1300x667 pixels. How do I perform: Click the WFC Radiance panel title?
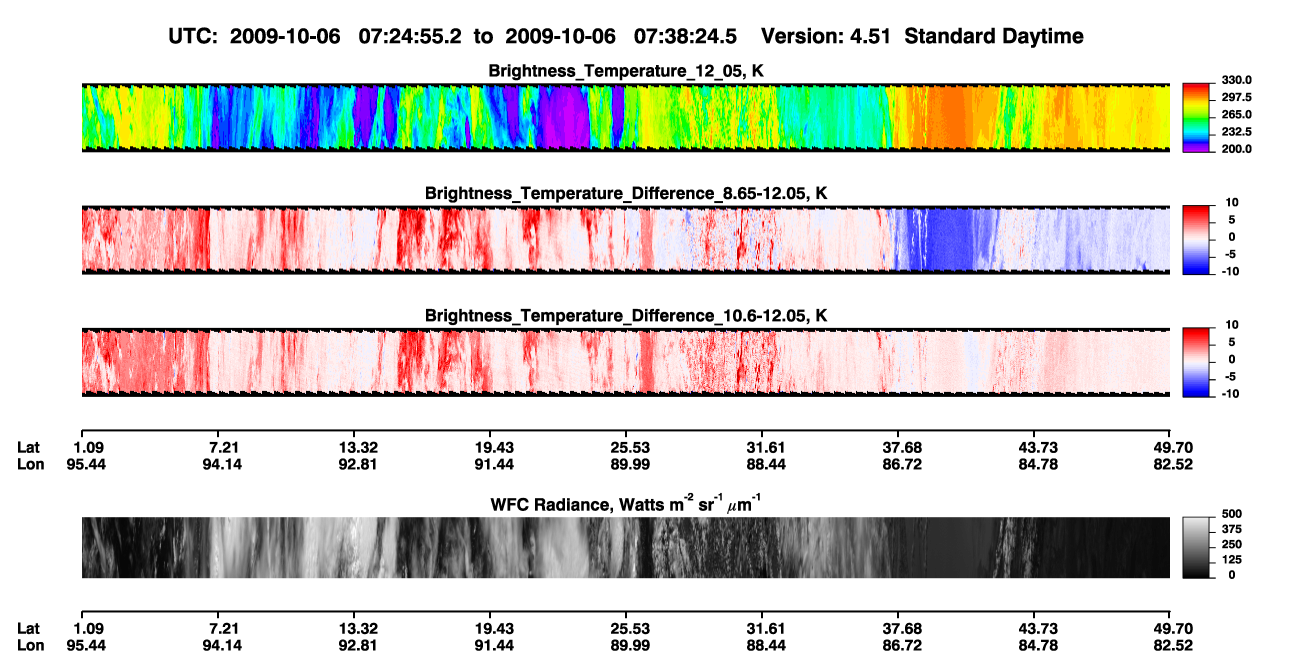(626, 505)
